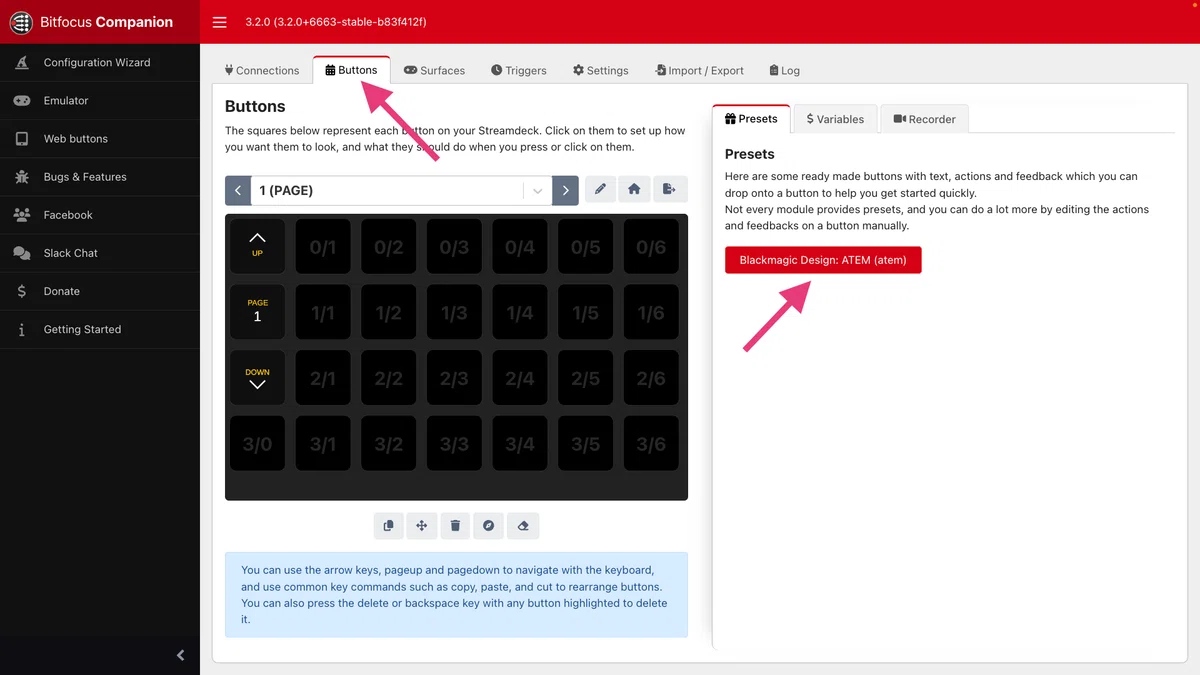Select button slot 2/1

coord(323,377)
